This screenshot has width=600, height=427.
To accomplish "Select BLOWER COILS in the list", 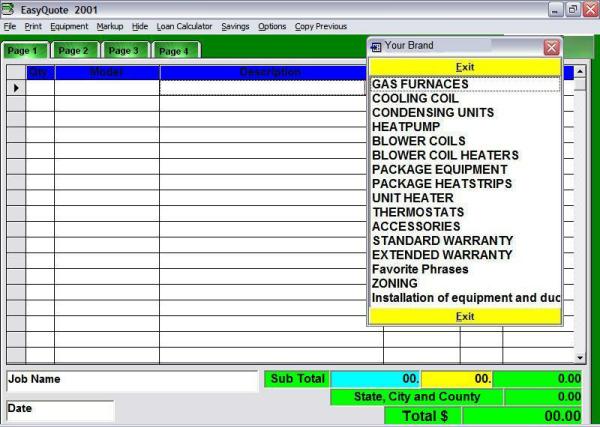I will pyautogui.click(x=465, y=141).
